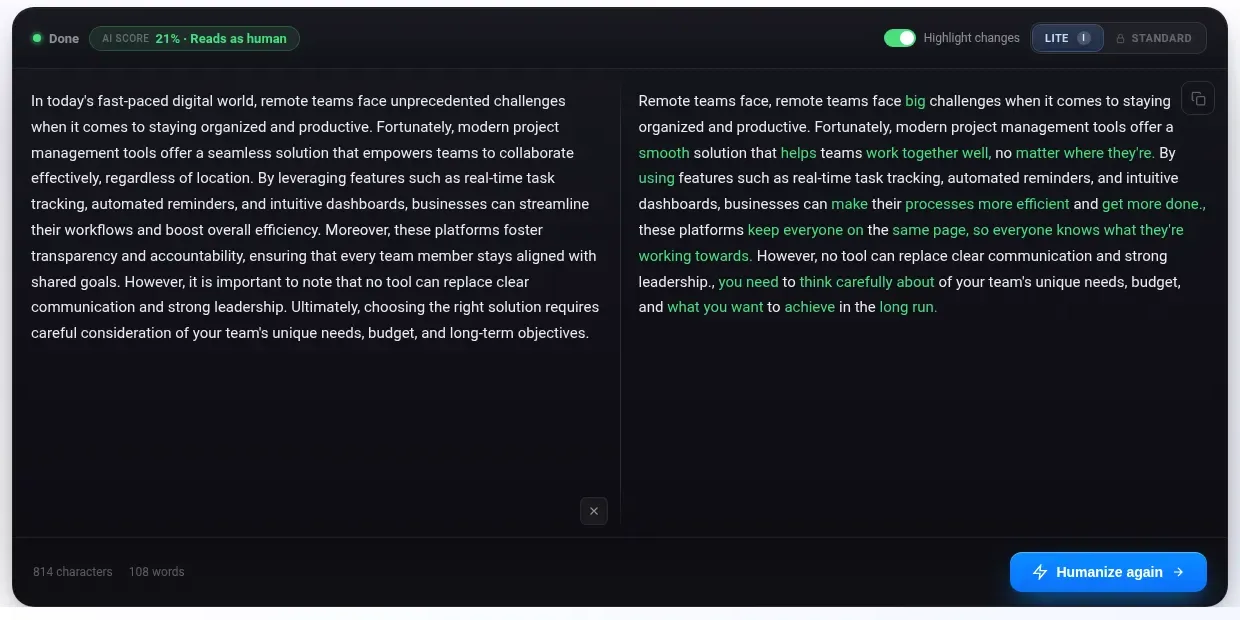Click the highlighted word 'smooth' in output
The height and width of the screenshot is (620, 1240).
pyautogui.click(x=664, y=153)
